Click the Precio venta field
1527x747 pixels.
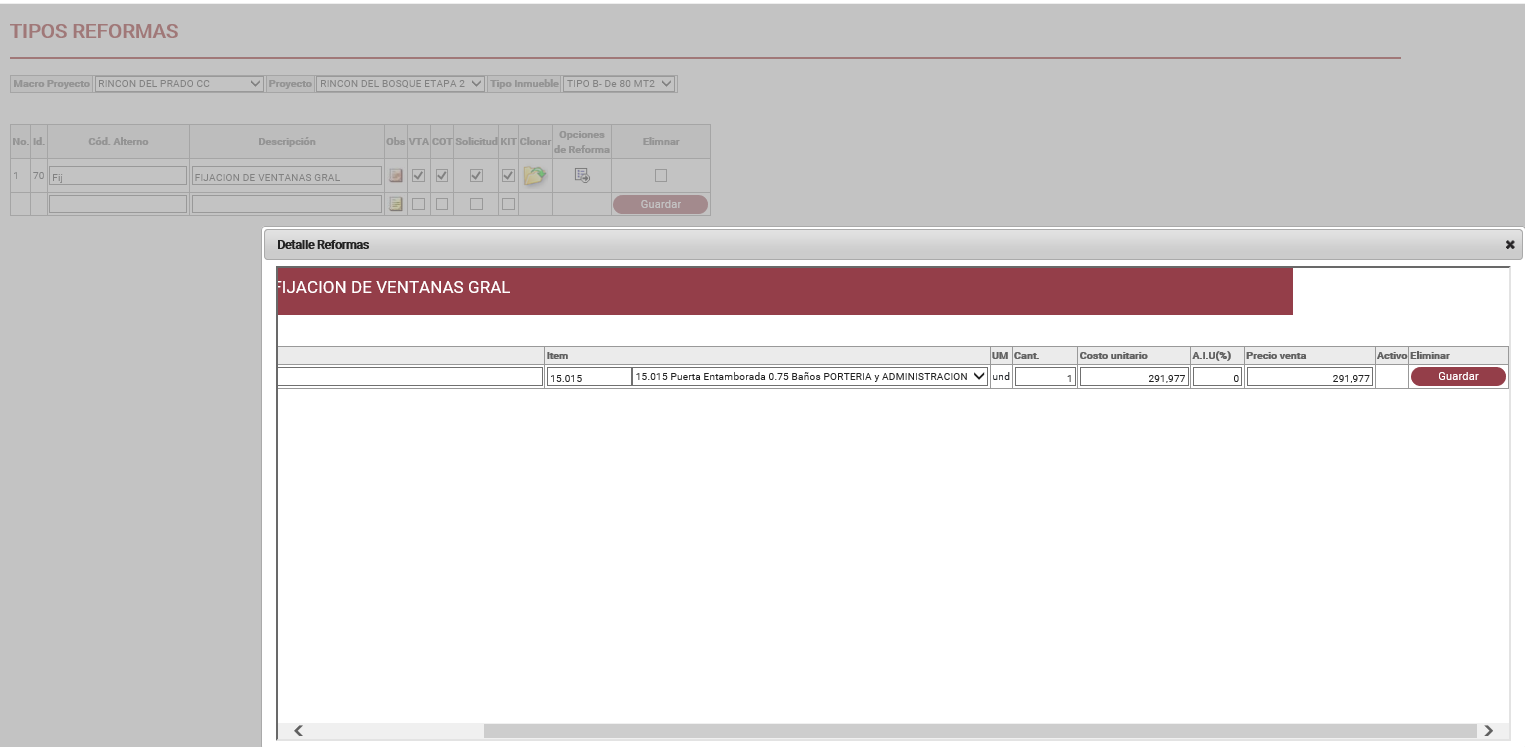pos(1310,377)
